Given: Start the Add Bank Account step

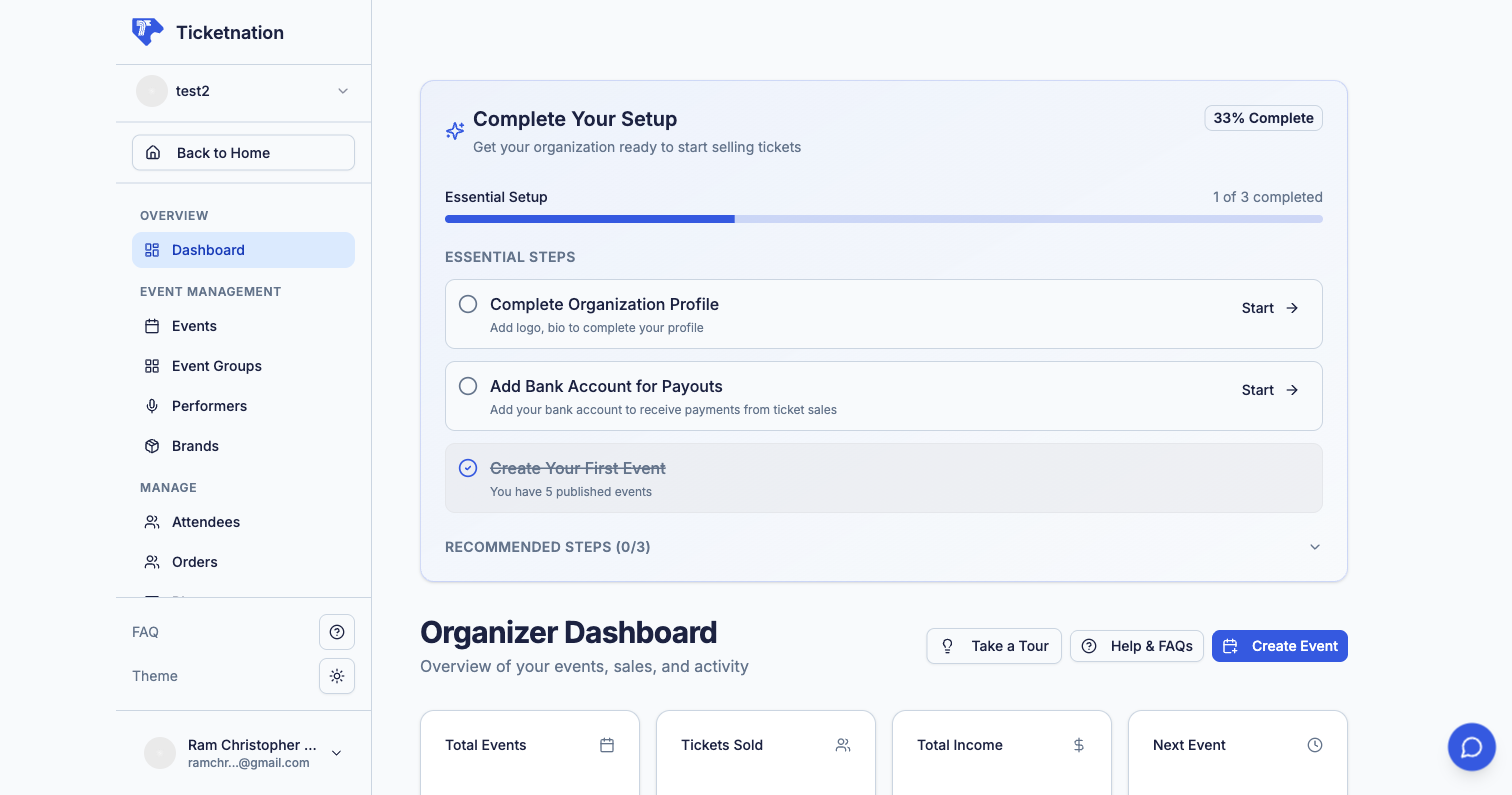Looking at the screenshot, I should [x=1268, y=390].
